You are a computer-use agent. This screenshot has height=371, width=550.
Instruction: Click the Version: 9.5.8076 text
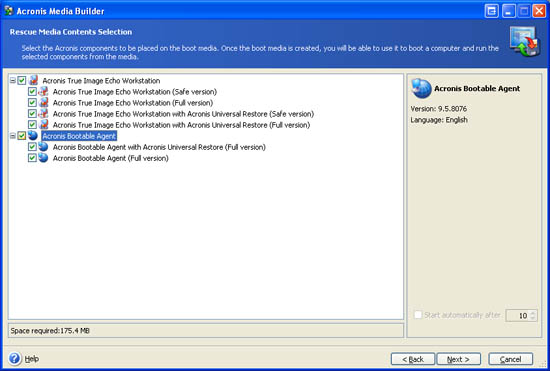(x=438, y=109)
